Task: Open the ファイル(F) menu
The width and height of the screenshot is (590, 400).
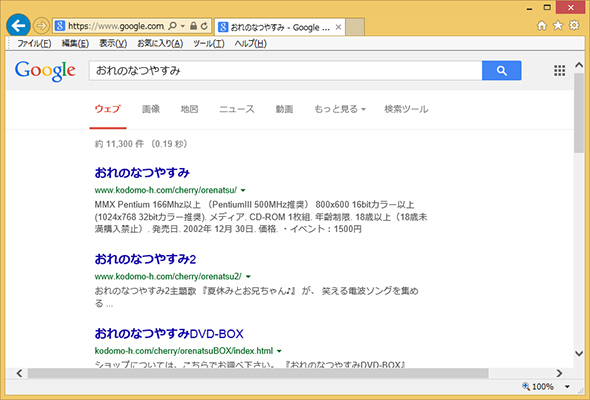Action: 34,44
